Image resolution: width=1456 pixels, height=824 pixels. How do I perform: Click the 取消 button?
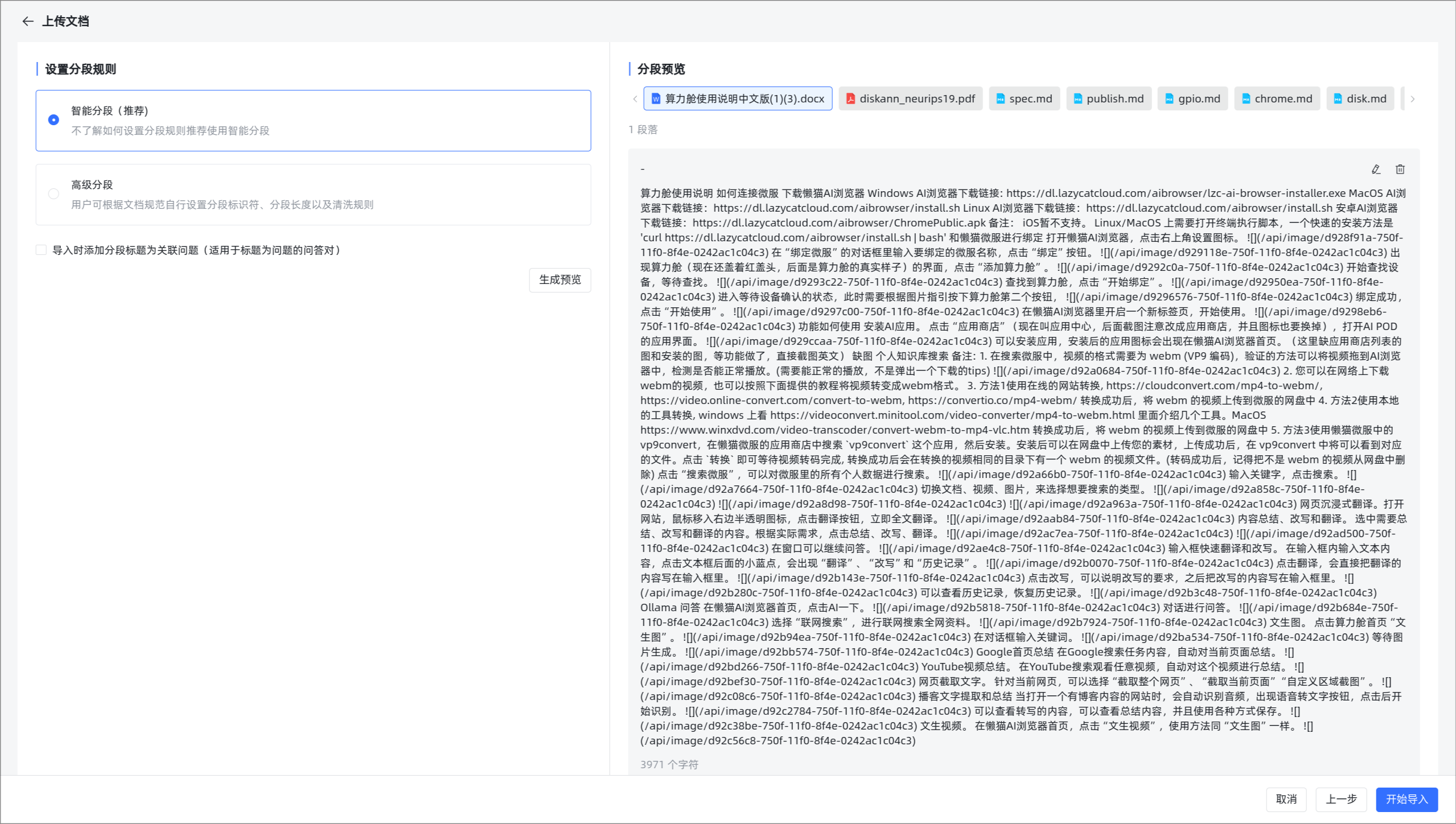[x=1286, y=800]
